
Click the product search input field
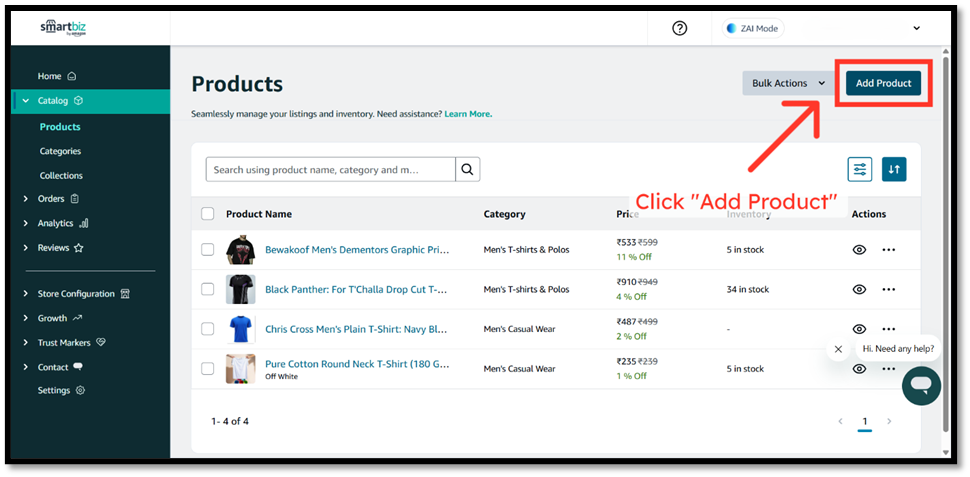(330, 169)
